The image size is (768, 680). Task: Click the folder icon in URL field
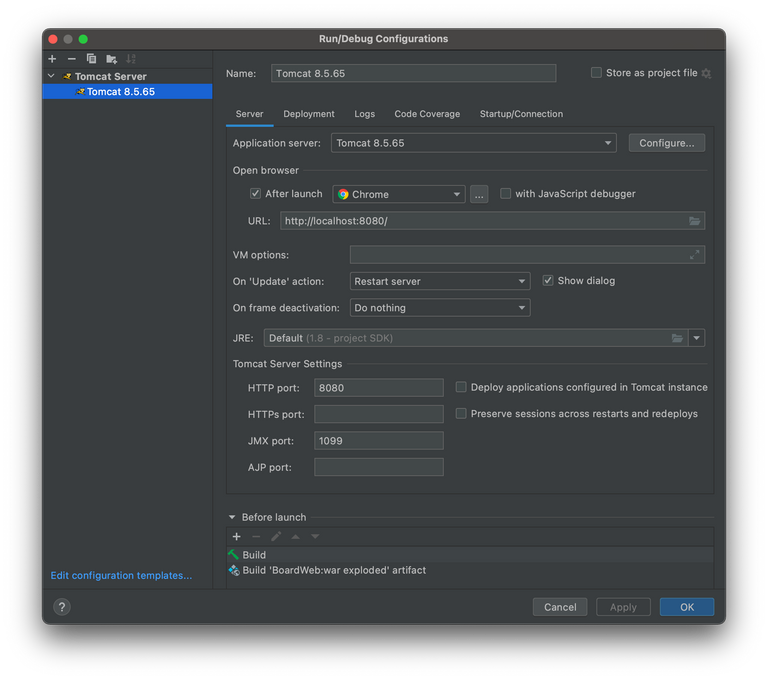[x=694, y=221]
